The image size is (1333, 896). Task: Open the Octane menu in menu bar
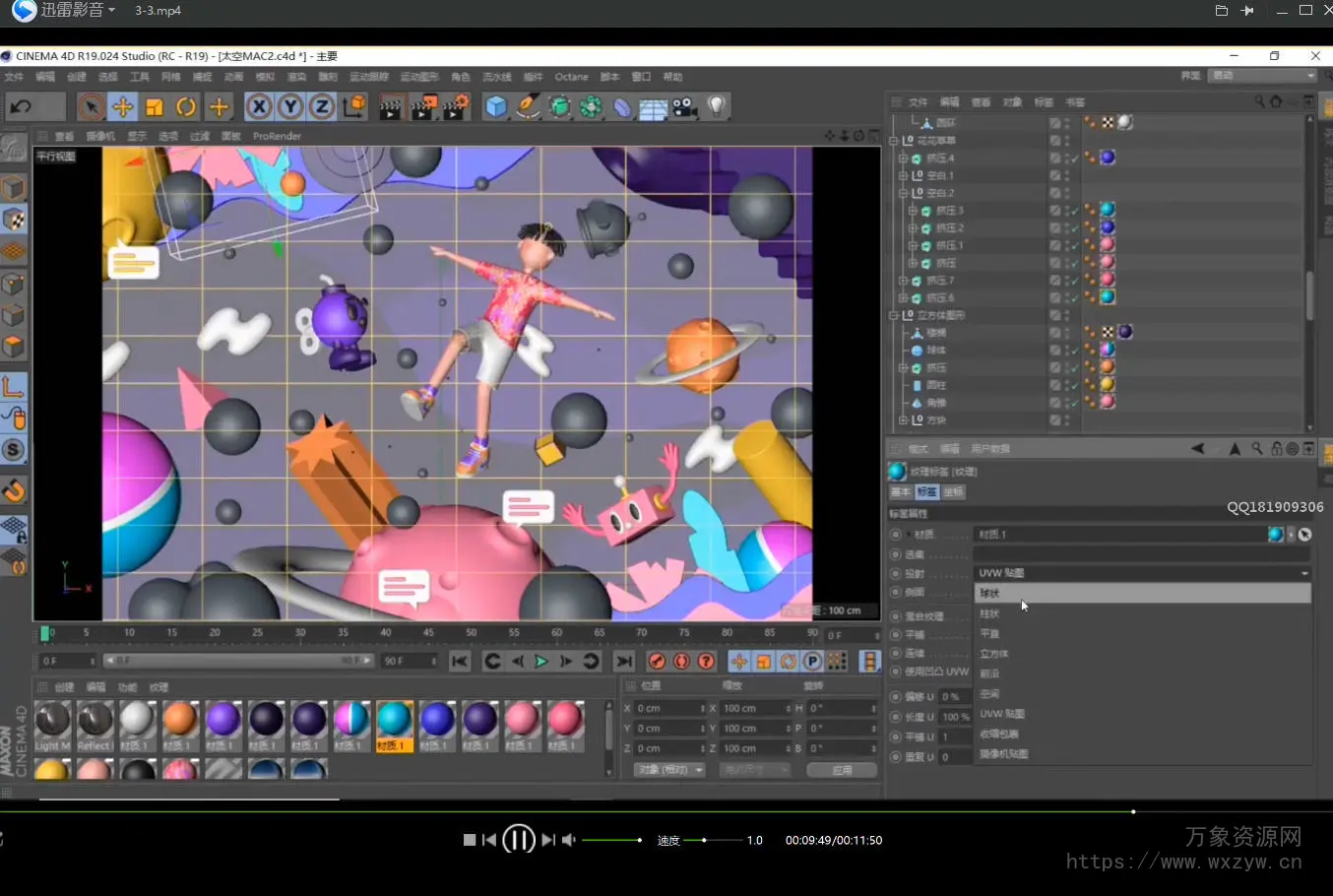pos(571,77)
